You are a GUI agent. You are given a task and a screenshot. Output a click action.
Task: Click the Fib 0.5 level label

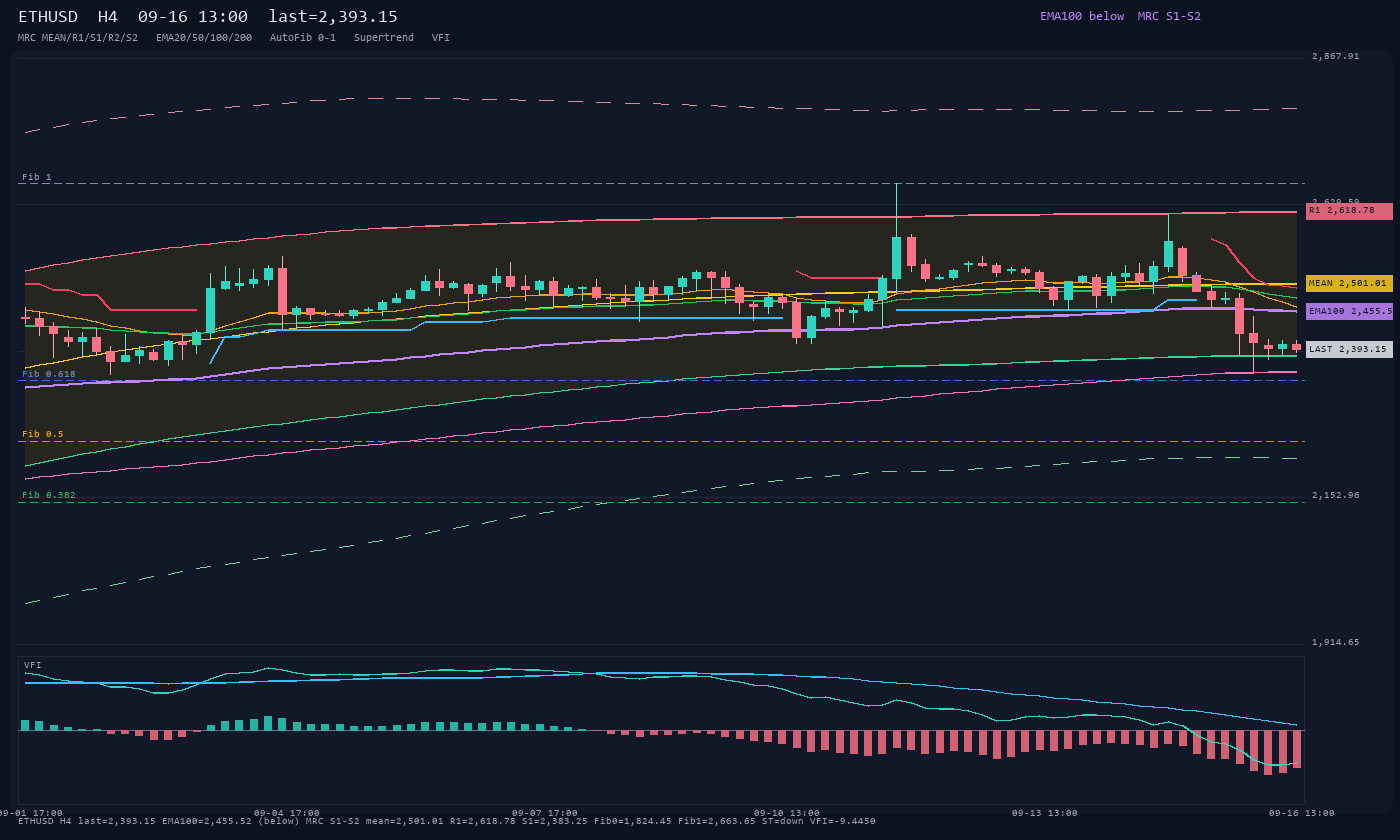[x=43, y=434]
